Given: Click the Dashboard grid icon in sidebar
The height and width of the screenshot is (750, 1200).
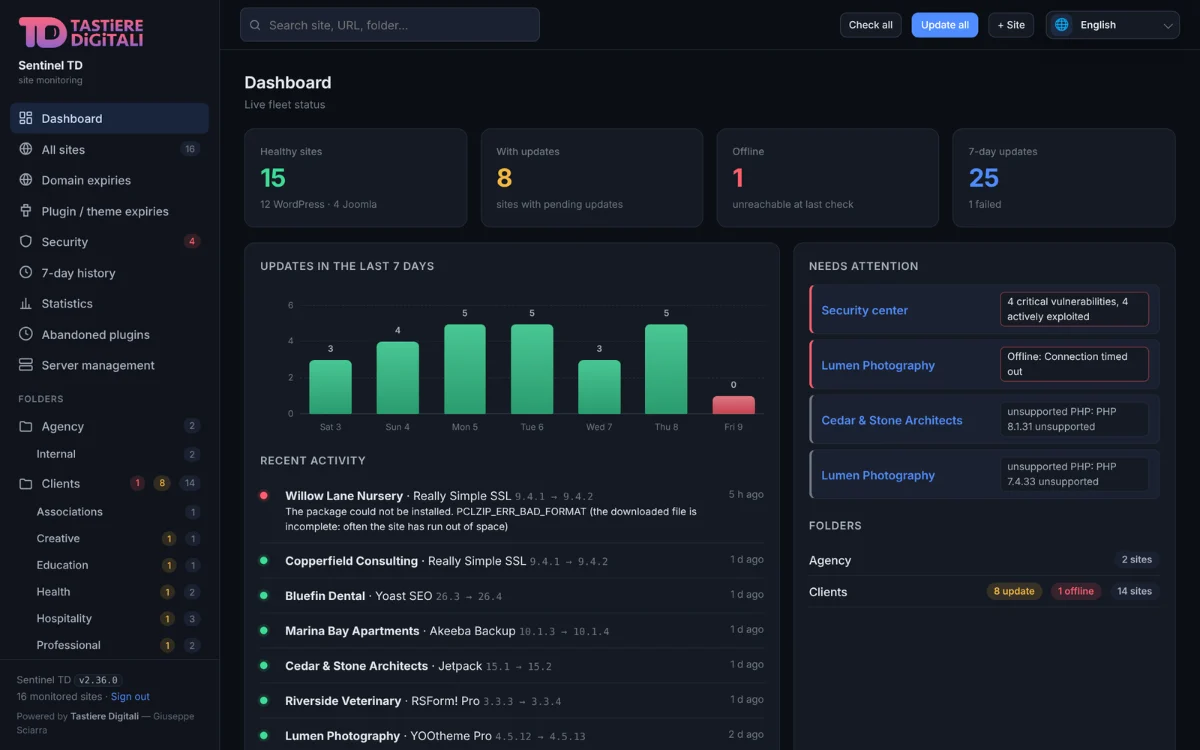Looking at the screenshot, I should pos(26,118).
